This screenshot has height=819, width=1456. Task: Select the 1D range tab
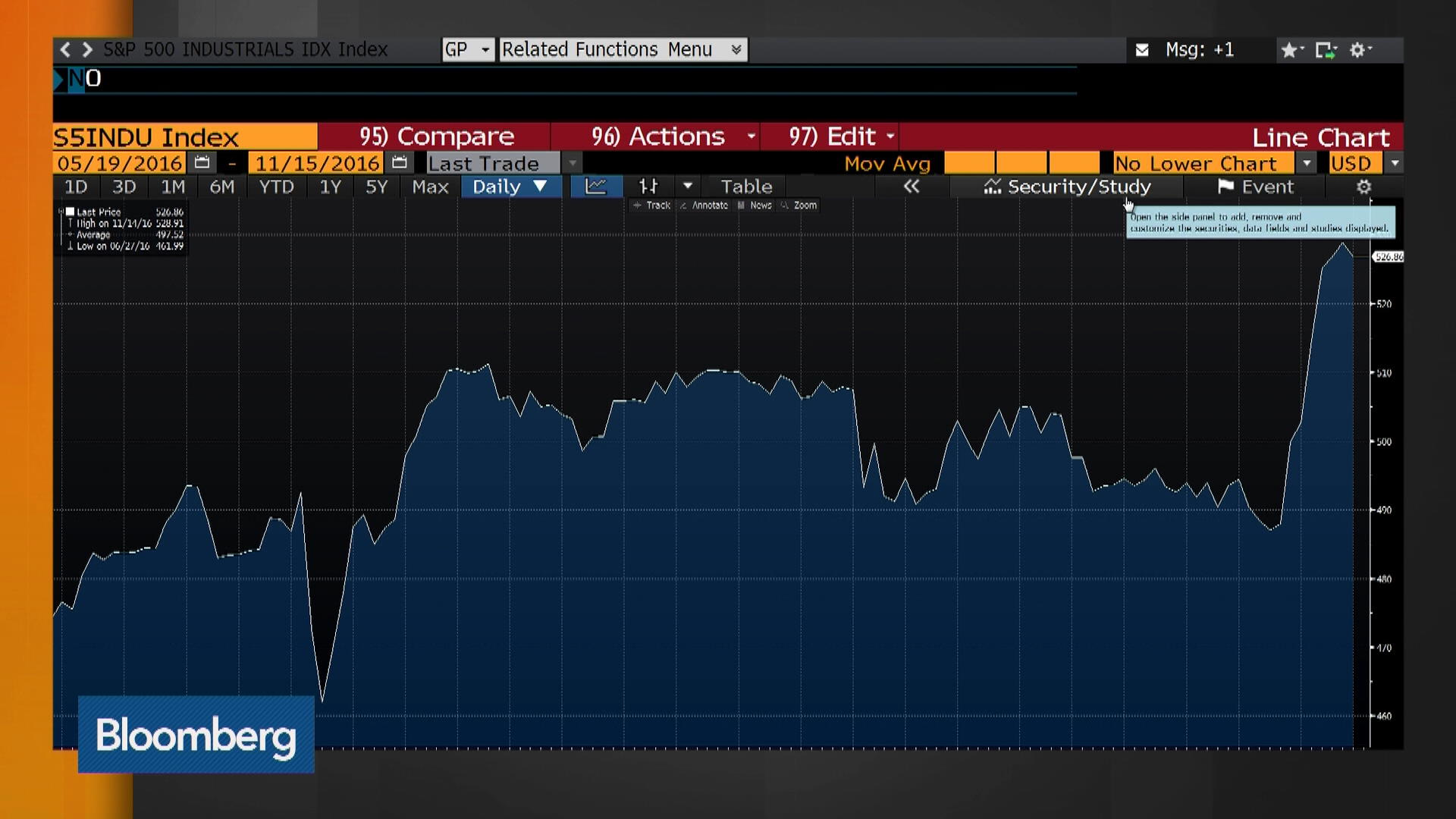(76, 187)
